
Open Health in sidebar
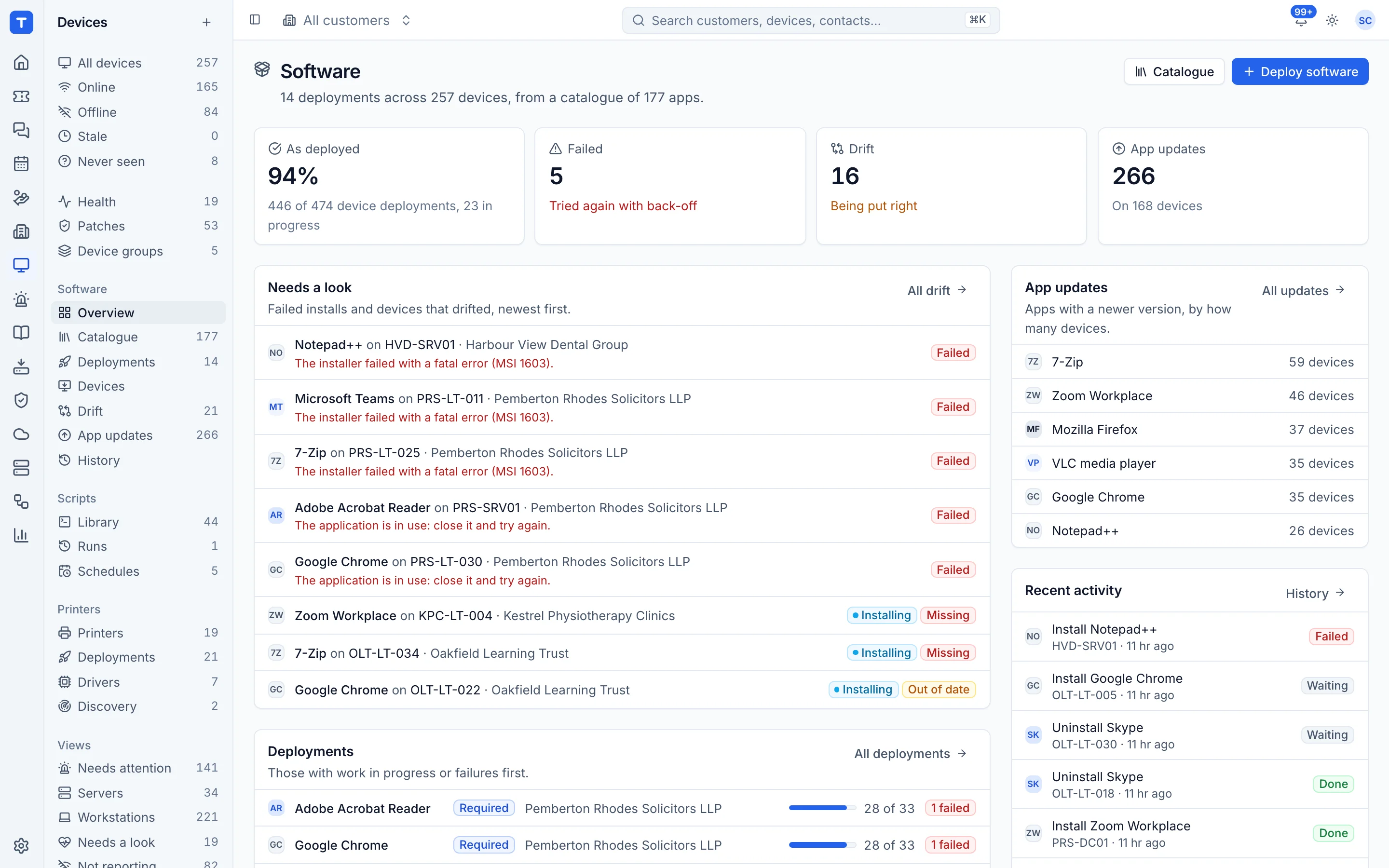138,202
